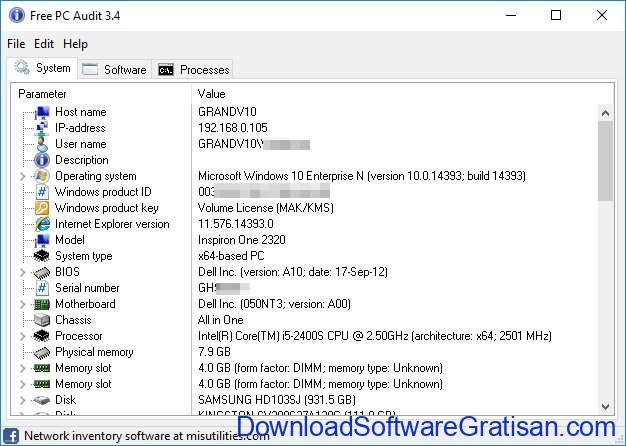Click the Model computer icon

click(42, 240)
